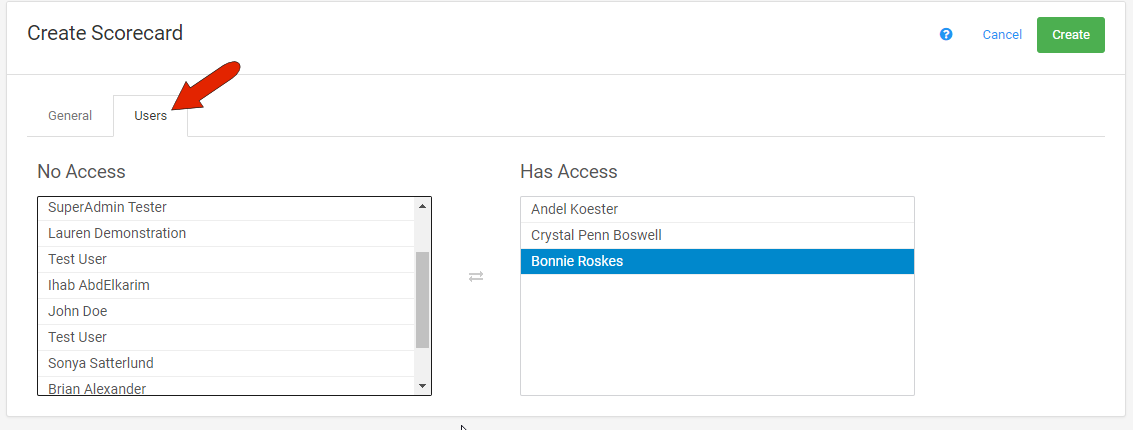Screen dimensions: 1133x430
Task: Select Brian Alexander in No Access
Action: (227, 387)
